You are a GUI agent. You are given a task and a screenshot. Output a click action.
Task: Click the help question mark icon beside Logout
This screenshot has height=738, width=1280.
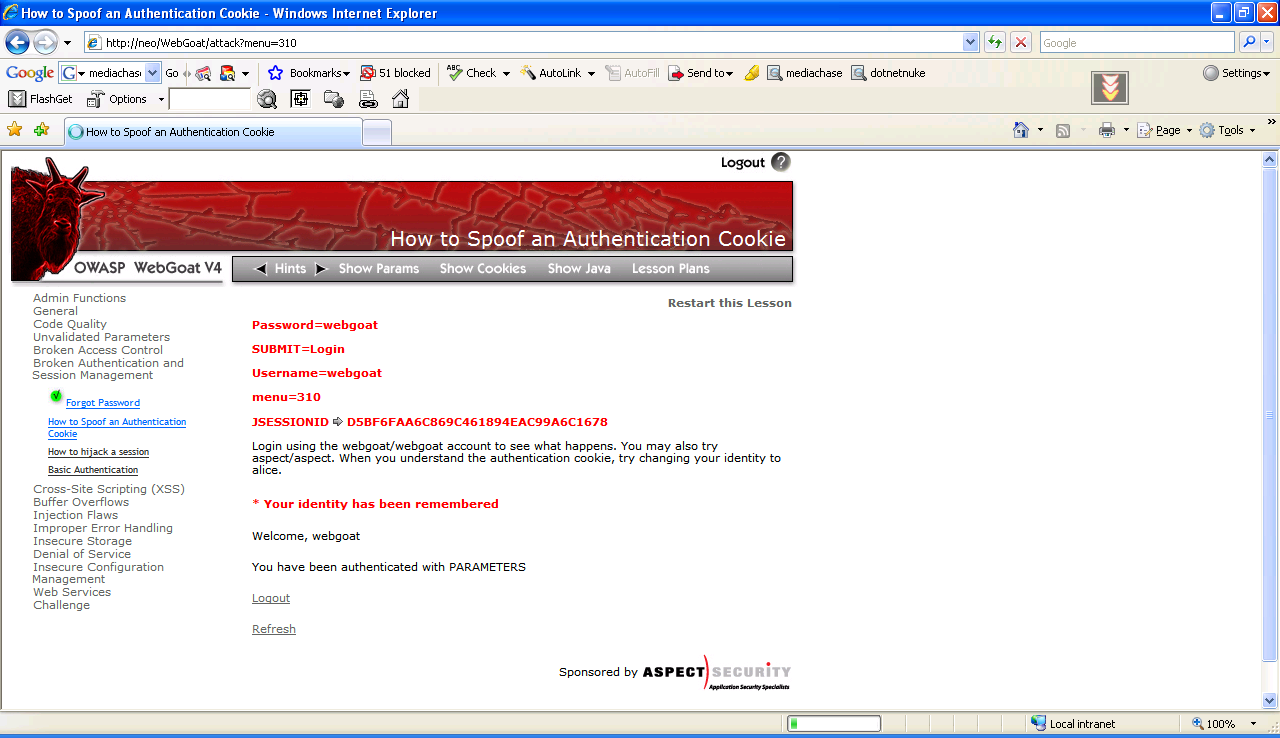[781, 162]
